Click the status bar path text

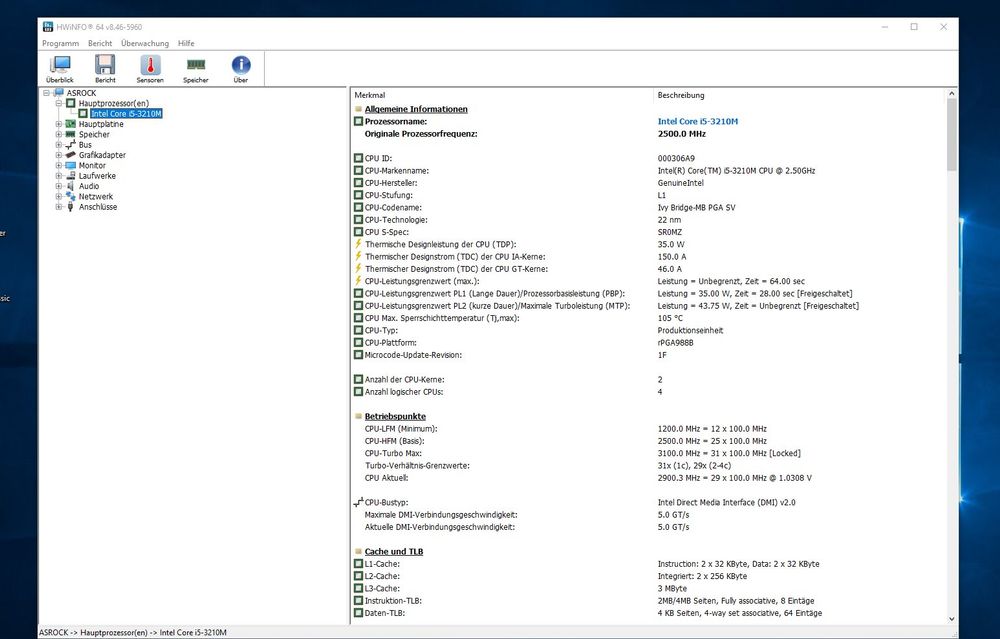click(133, 633)
